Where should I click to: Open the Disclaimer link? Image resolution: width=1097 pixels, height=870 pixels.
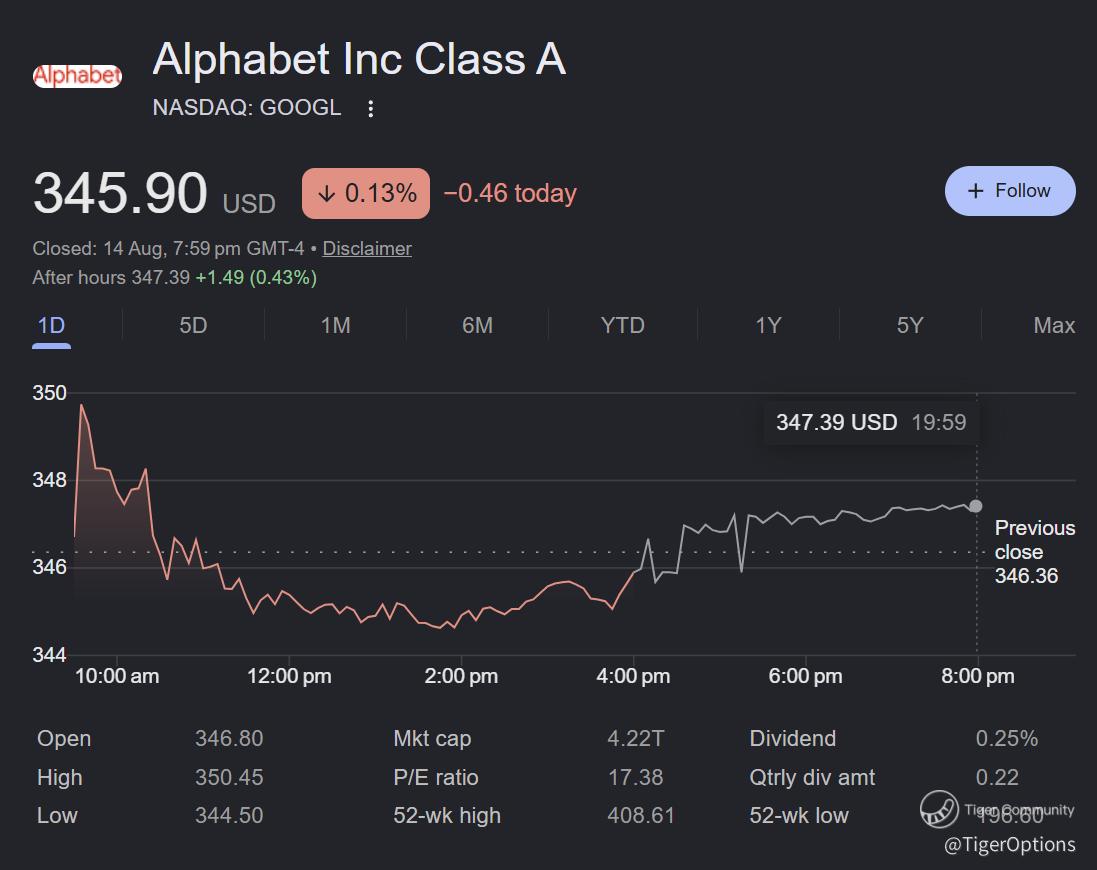coord(367,248)
